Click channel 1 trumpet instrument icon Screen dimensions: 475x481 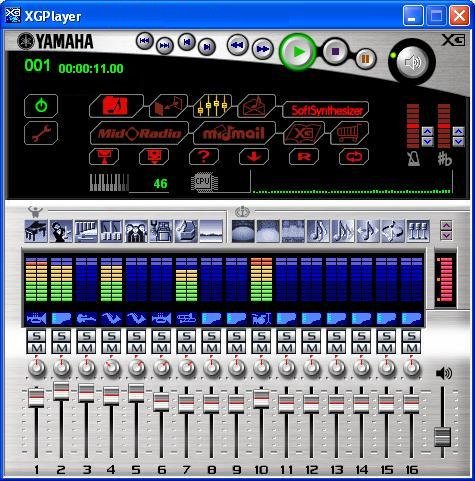(36, 319)
